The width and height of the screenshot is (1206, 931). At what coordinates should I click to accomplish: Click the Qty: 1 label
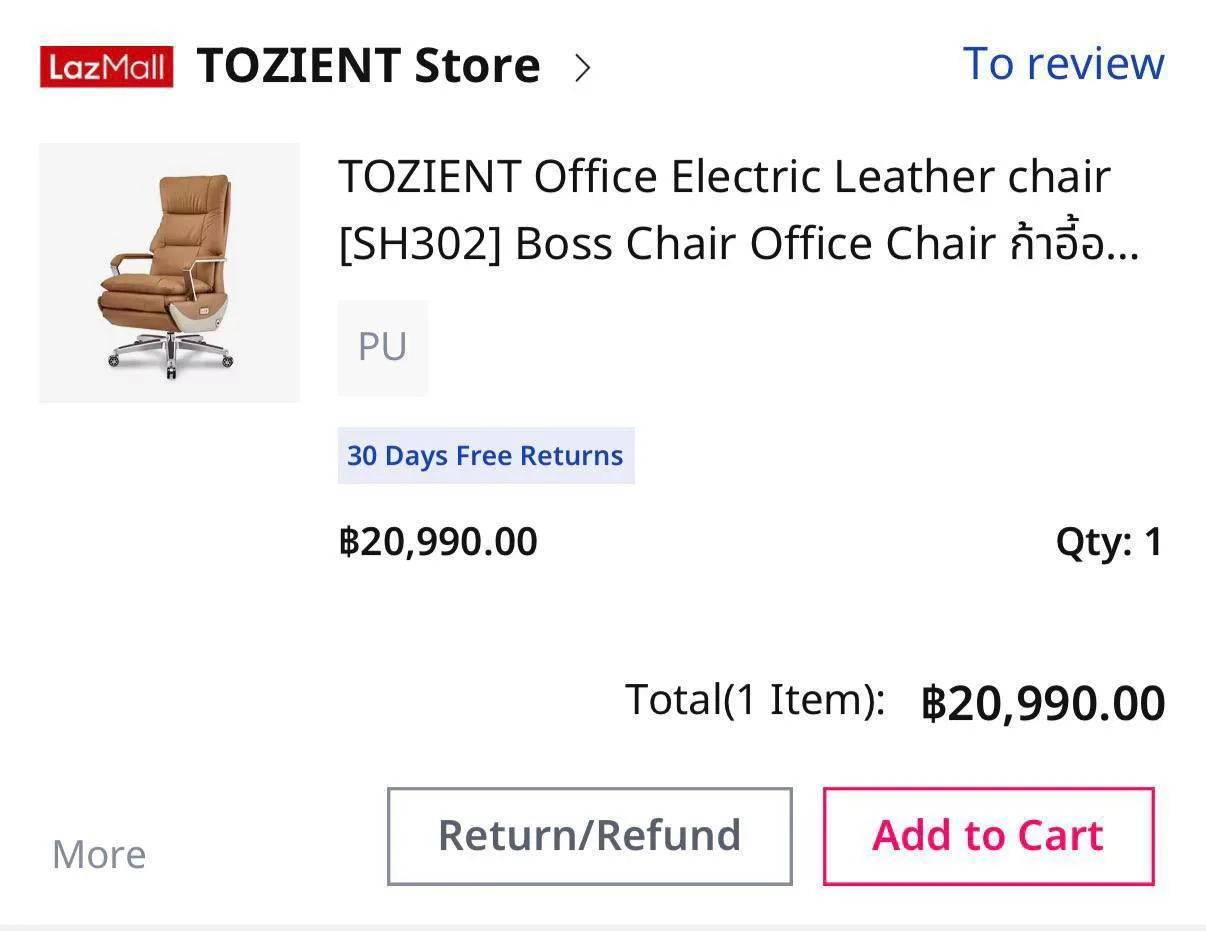[x=1109, y=542]
